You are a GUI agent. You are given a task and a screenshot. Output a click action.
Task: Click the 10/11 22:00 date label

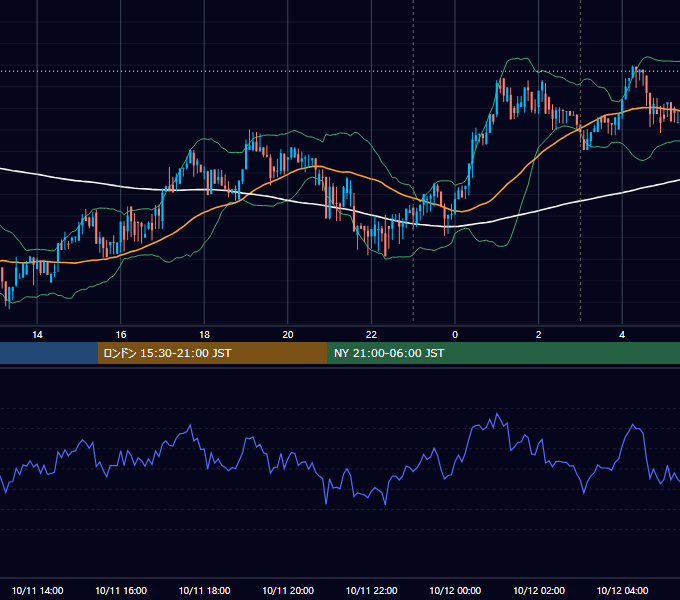[x=371, y=590]
